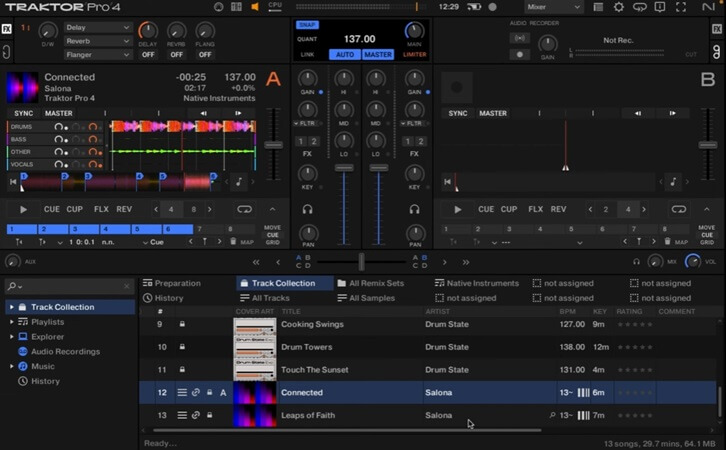Viewport: 726px width, 450px height.
Task: Select the All Samples favorite
Action: (x=366, y=298)
